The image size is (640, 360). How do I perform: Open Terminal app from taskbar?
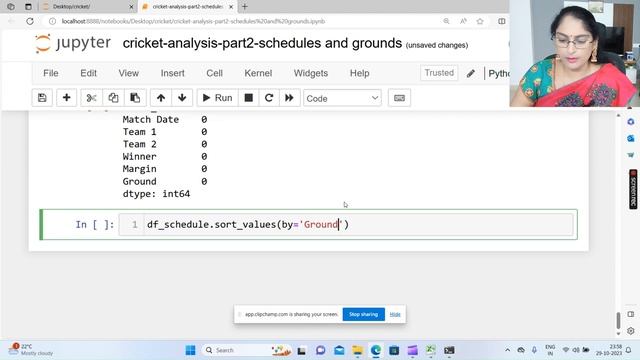(x=449, y=350)
